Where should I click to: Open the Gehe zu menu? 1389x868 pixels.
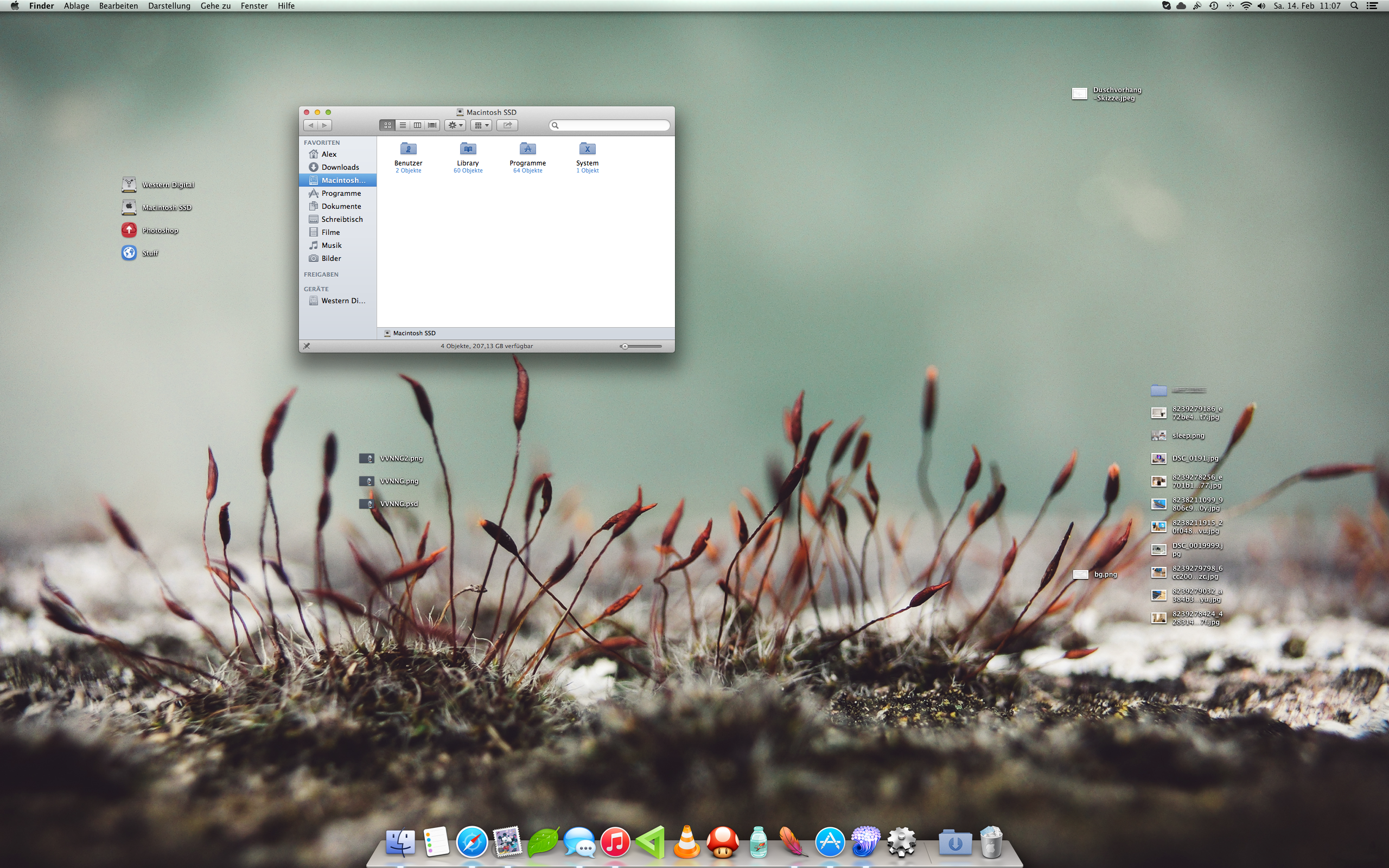(x=215, y=6)
